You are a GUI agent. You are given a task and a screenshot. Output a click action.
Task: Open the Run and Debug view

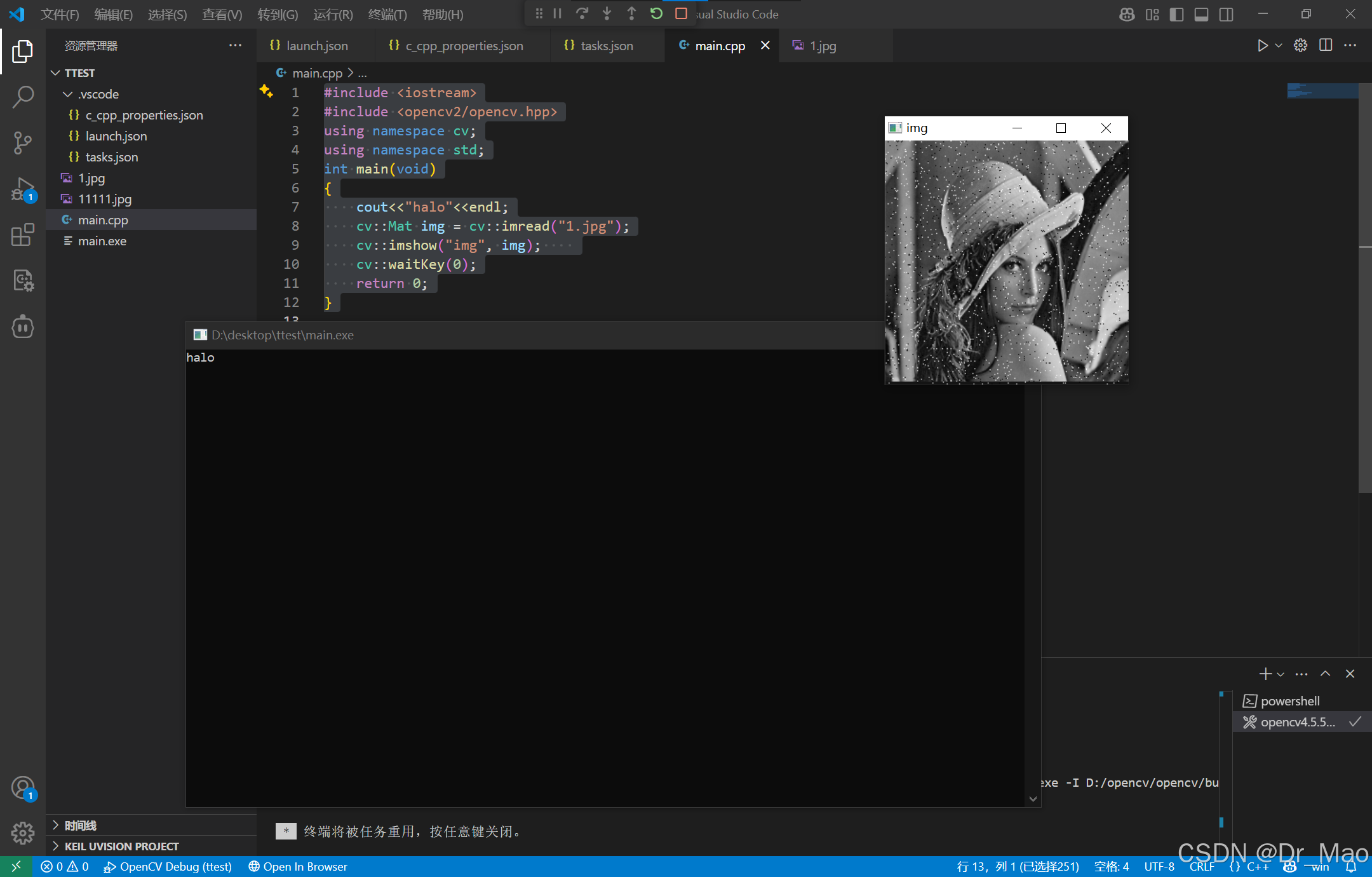point(23,189)
